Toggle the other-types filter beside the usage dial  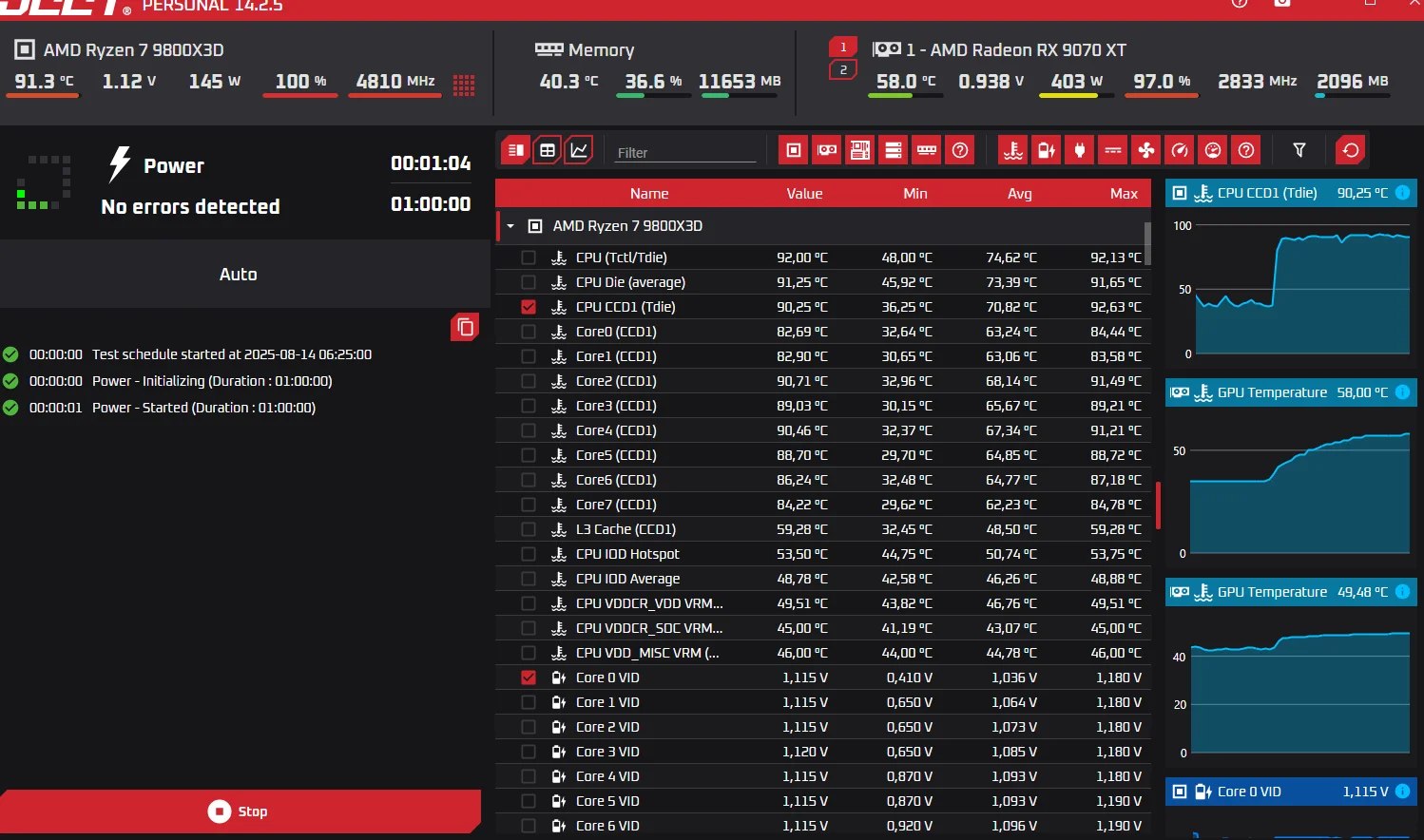coord(1246,150)
